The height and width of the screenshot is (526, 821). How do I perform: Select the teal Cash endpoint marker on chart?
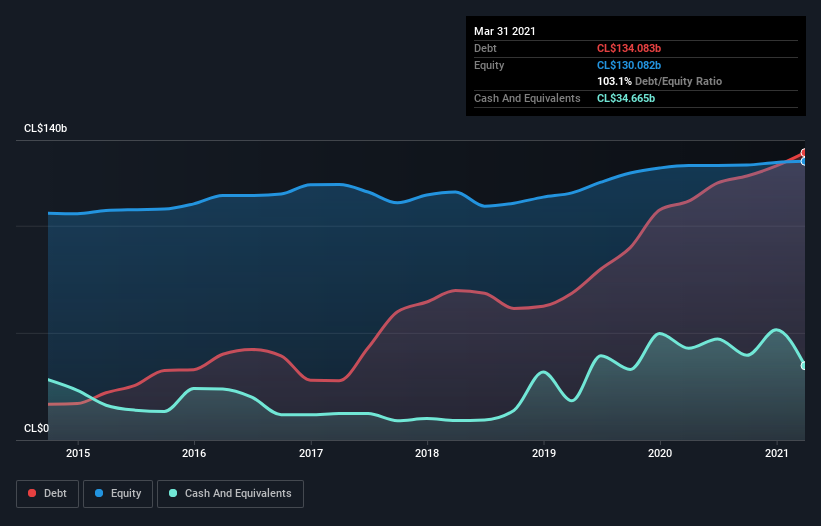point(804,365)
